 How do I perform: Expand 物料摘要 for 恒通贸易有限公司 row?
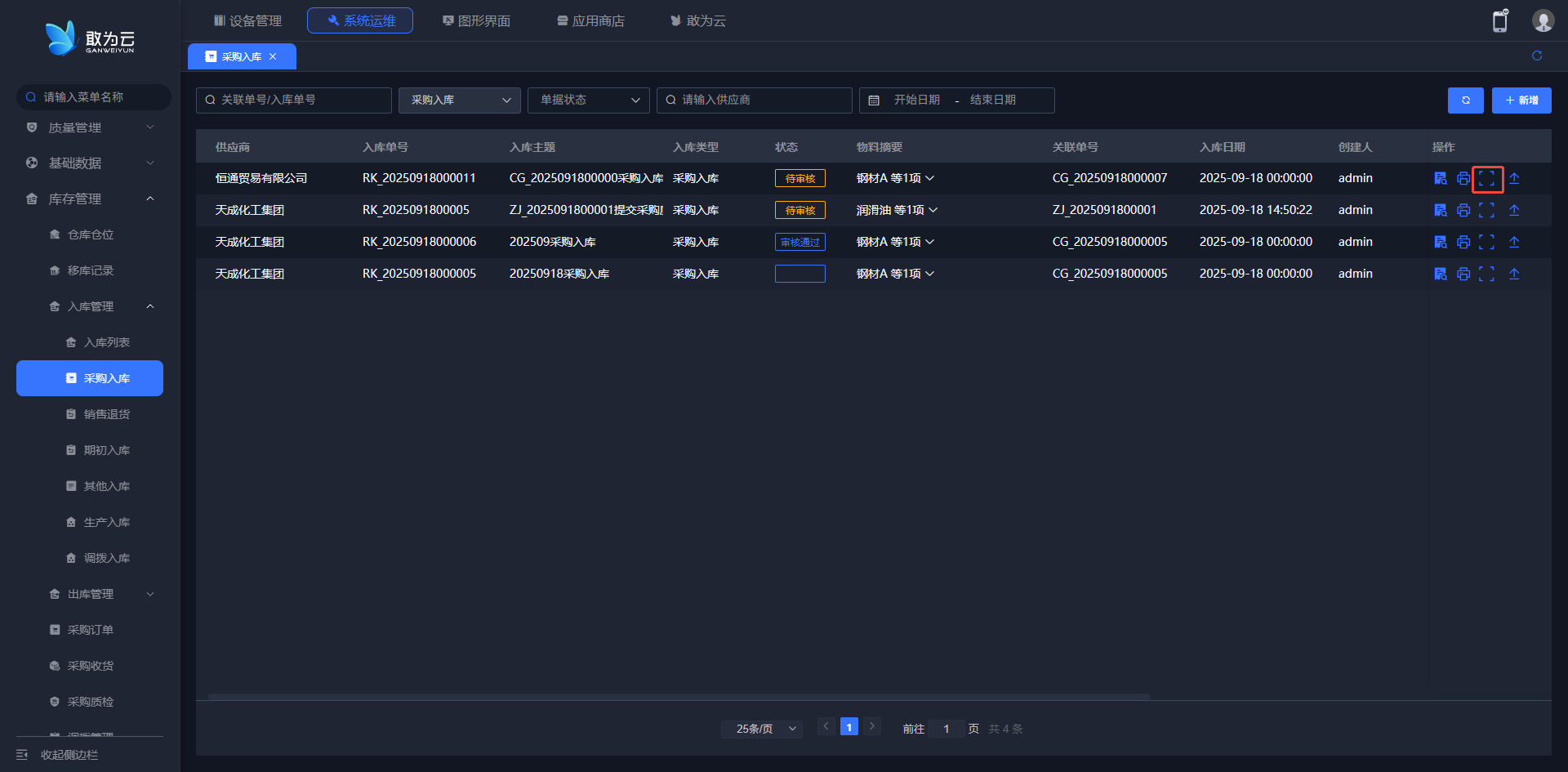(929, 178)
